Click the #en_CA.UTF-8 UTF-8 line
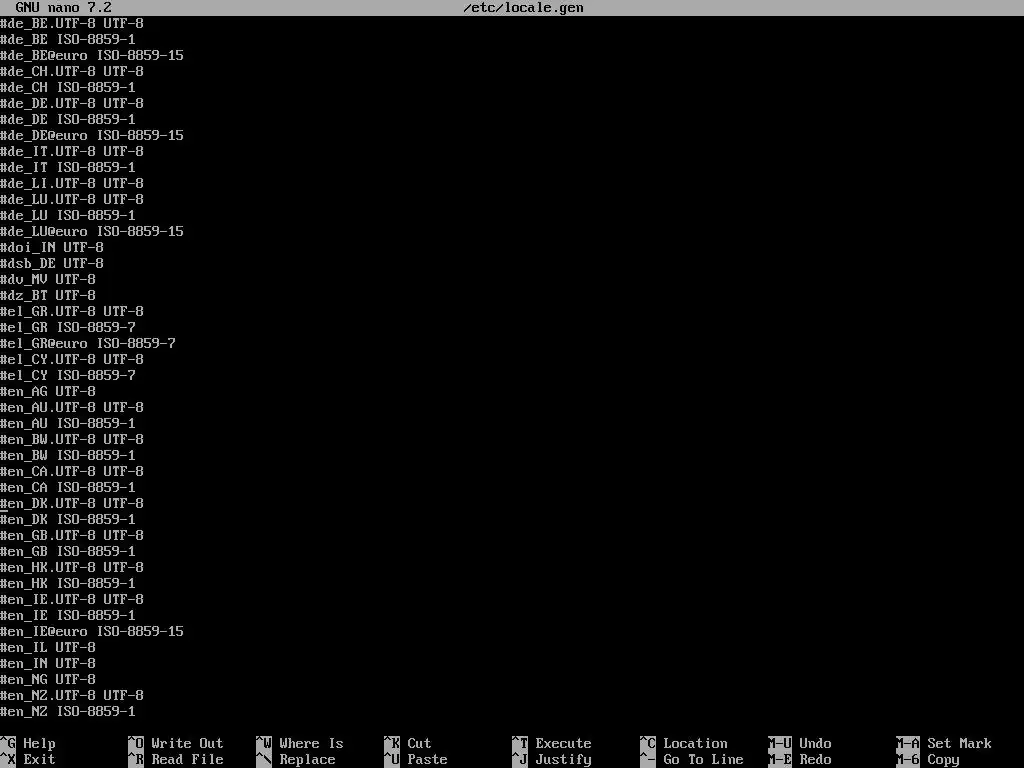 pos(72,472)
